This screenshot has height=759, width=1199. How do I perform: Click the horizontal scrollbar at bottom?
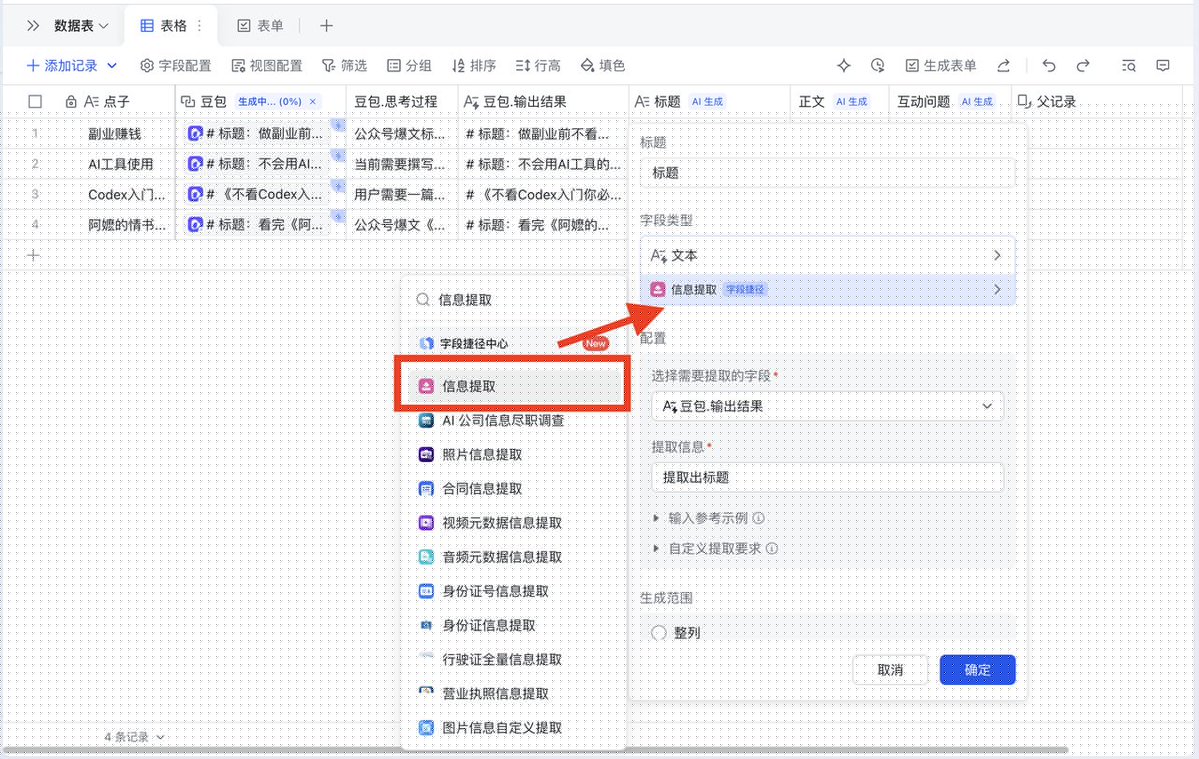[x=535, y=751]
